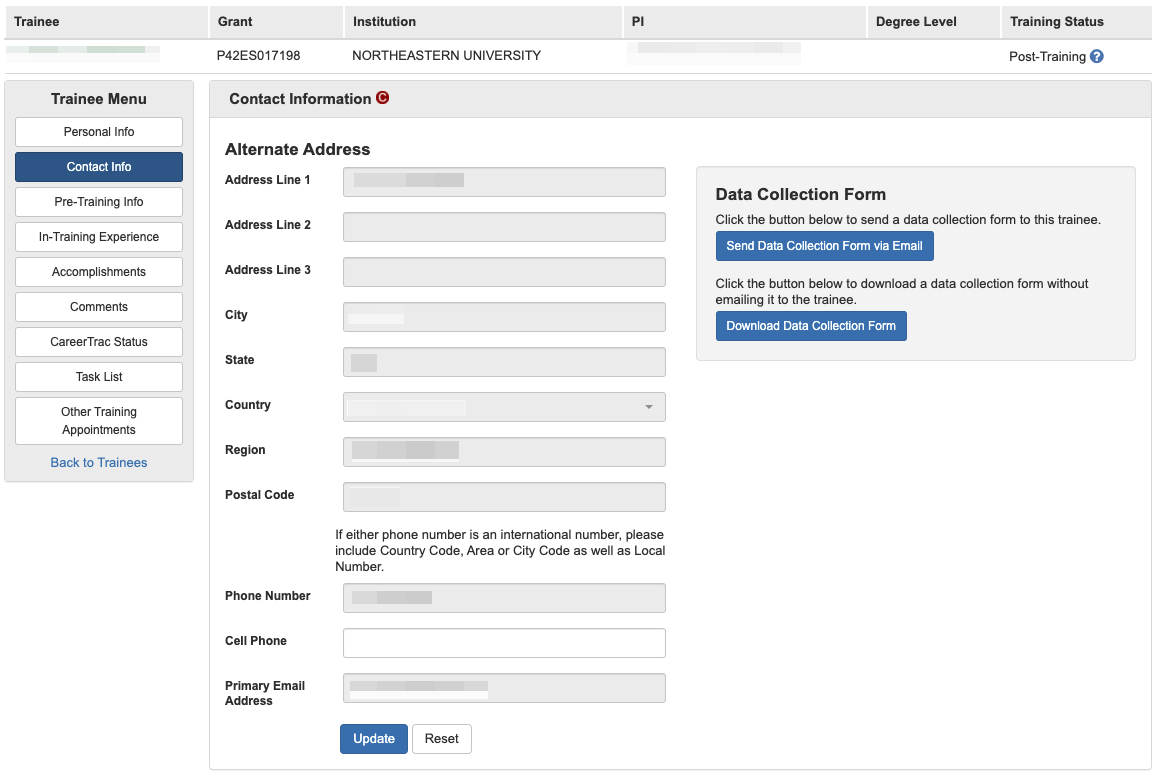1158x778 pixels.
Task: Go to Pre-Training Info section
Action: [99, 202]
